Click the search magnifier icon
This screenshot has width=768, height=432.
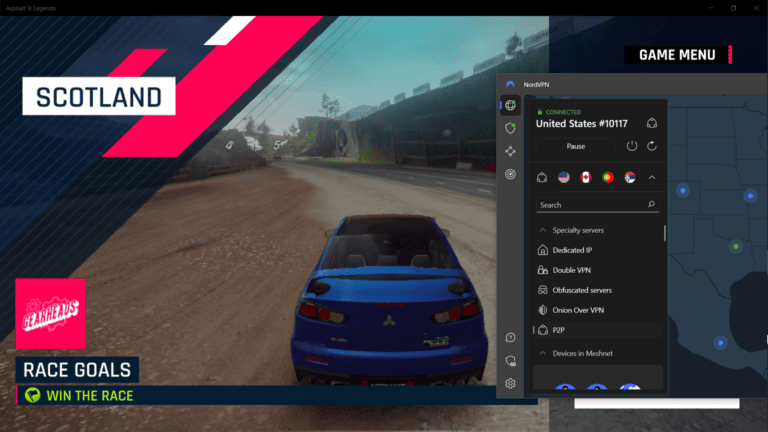pos(651,204)
